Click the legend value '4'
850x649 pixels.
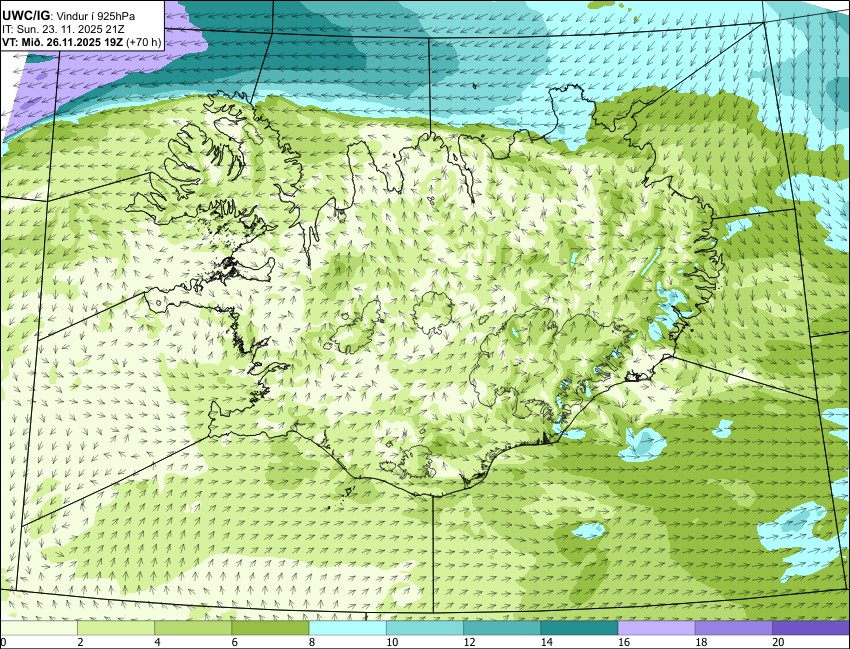coord(158,642)
